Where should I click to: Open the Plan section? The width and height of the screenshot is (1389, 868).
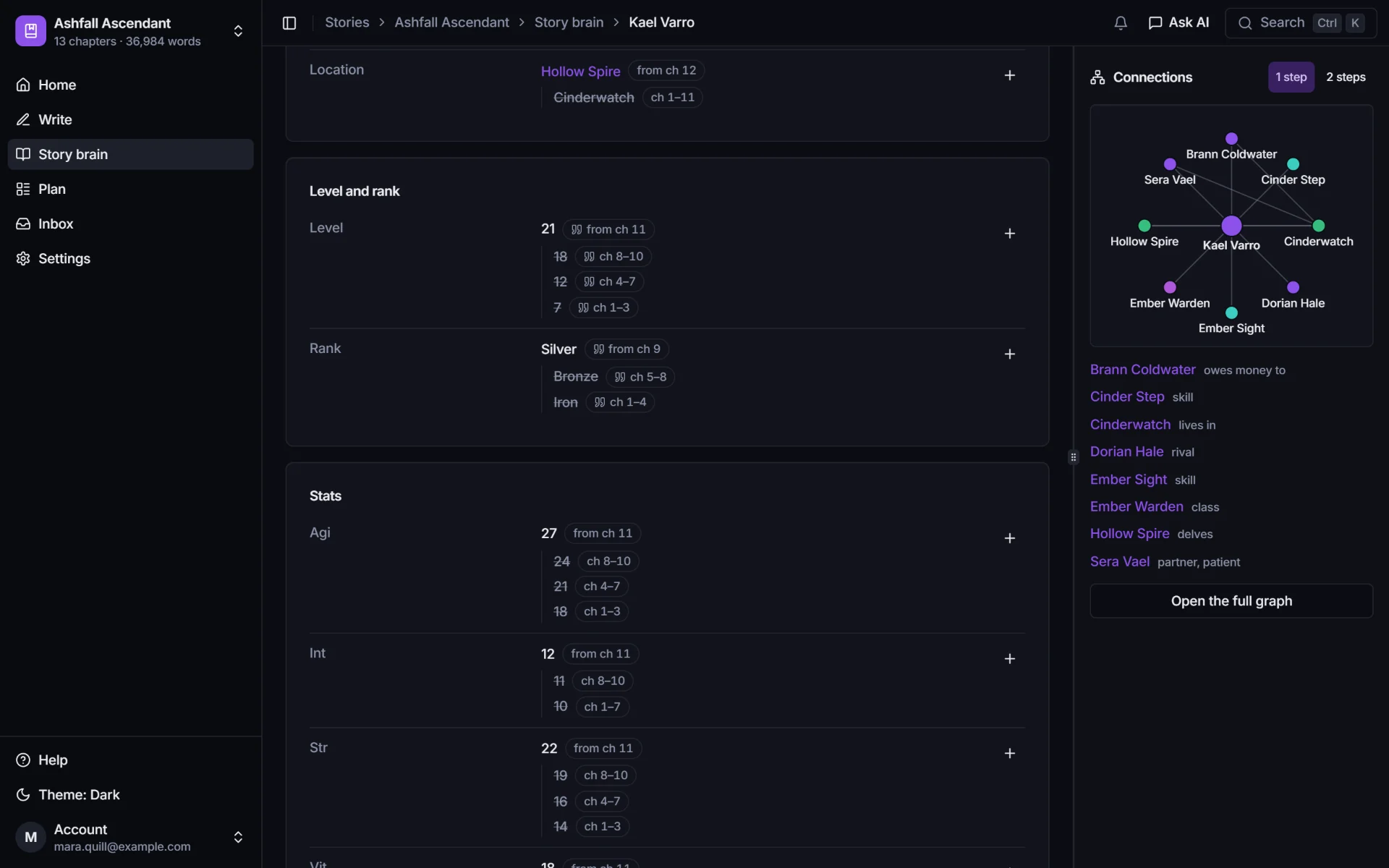pyautogui.click(x=130, y=189)
